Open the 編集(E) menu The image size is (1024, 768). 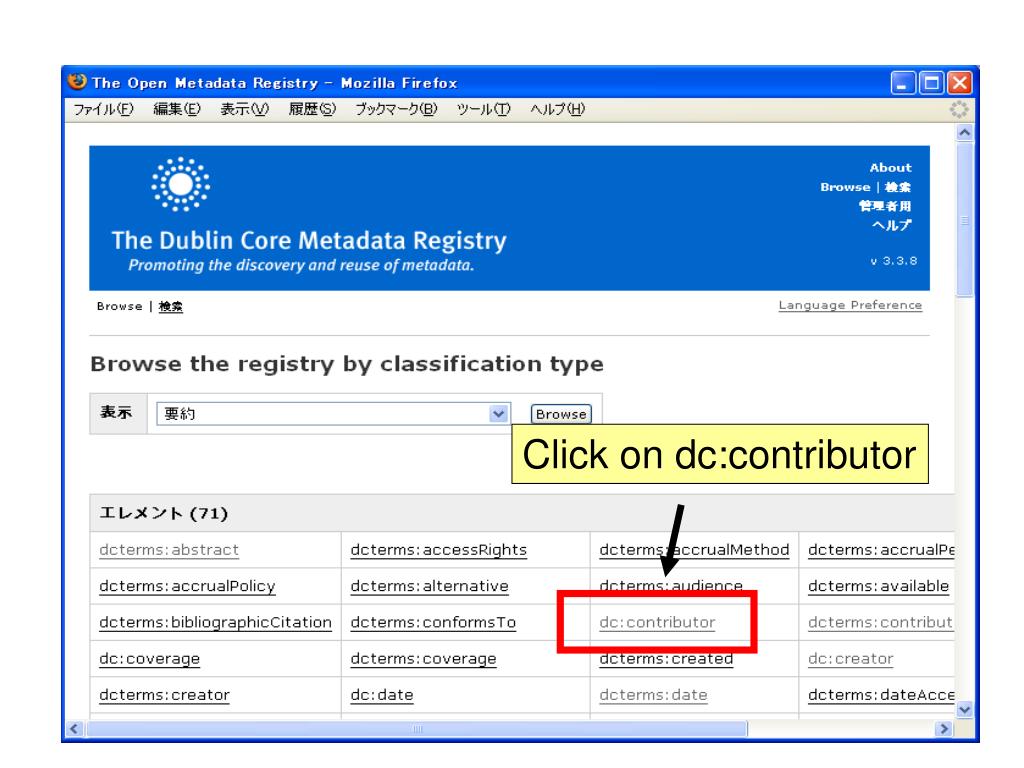coord(177,109)
